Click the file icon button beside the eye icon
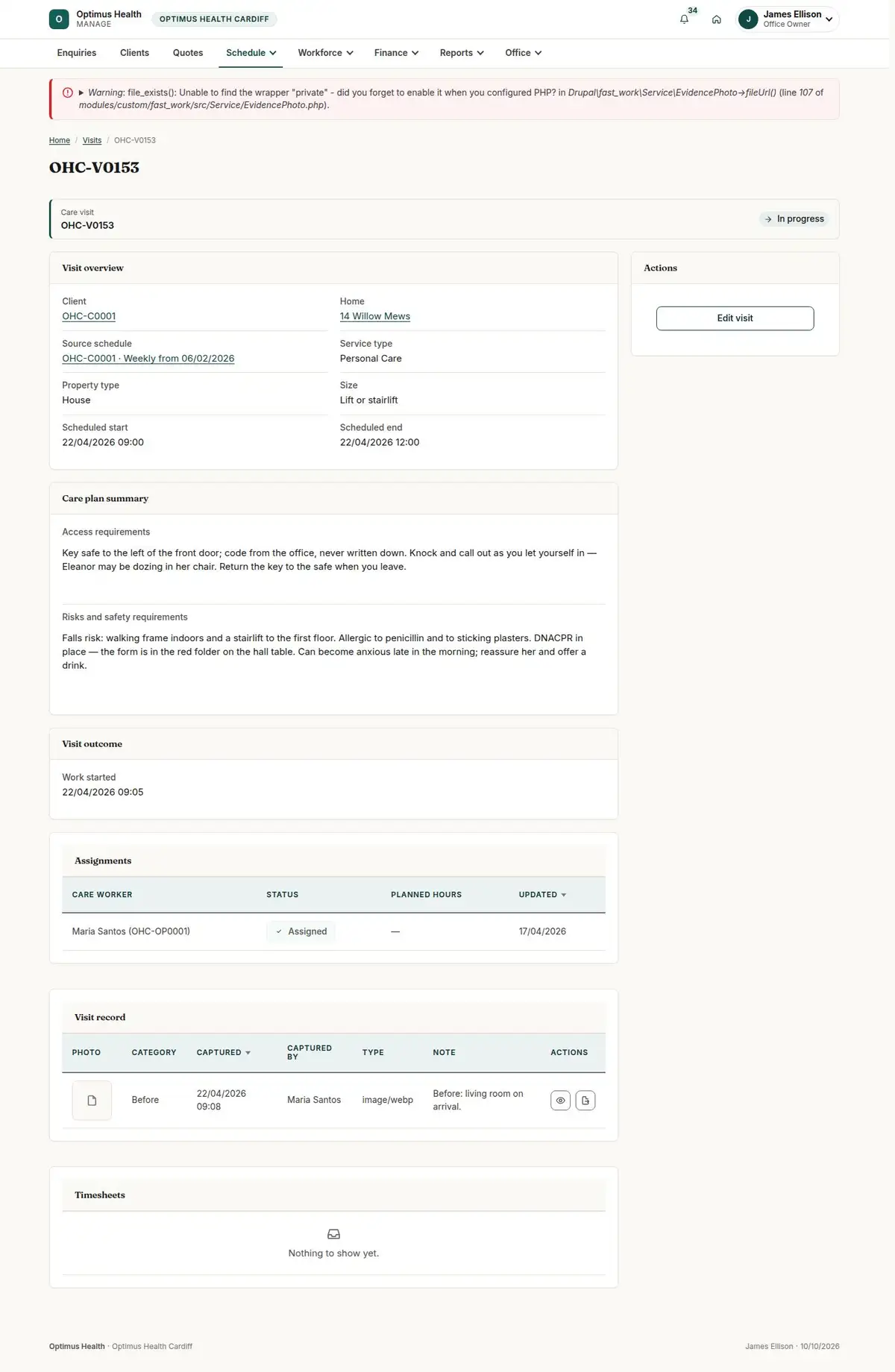 coord(585,1101)
